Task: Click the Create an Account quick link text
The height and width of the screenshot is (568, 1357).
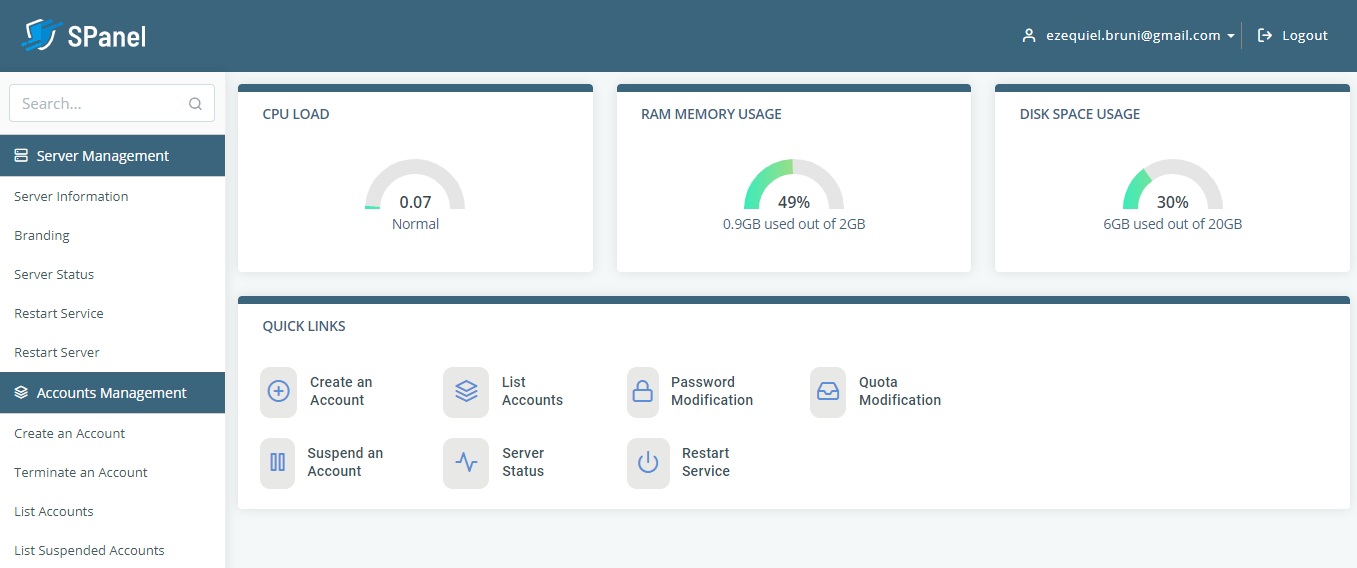Action: 341,391
